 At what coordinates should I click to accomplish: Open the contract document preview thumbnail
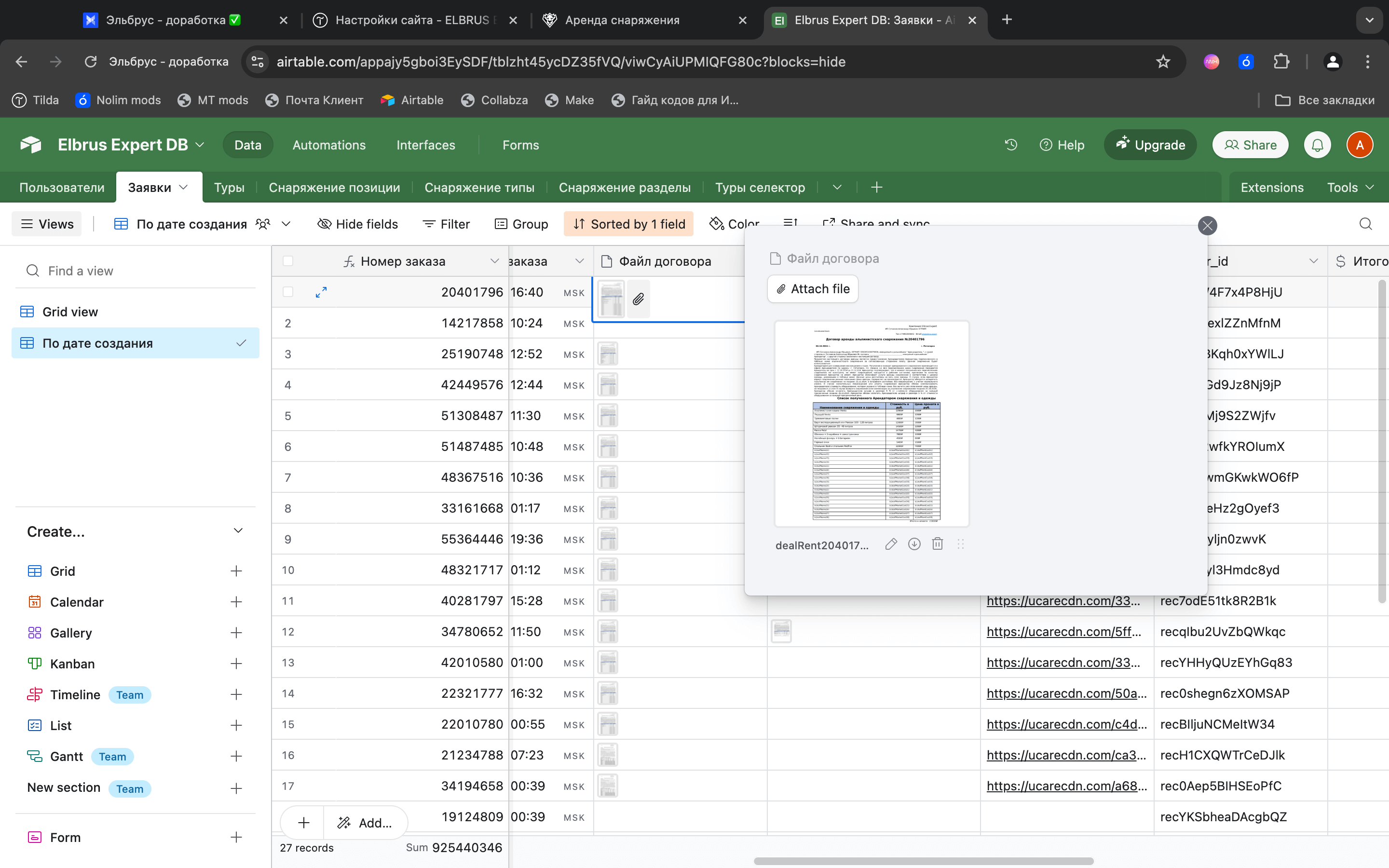pos(872,424)
